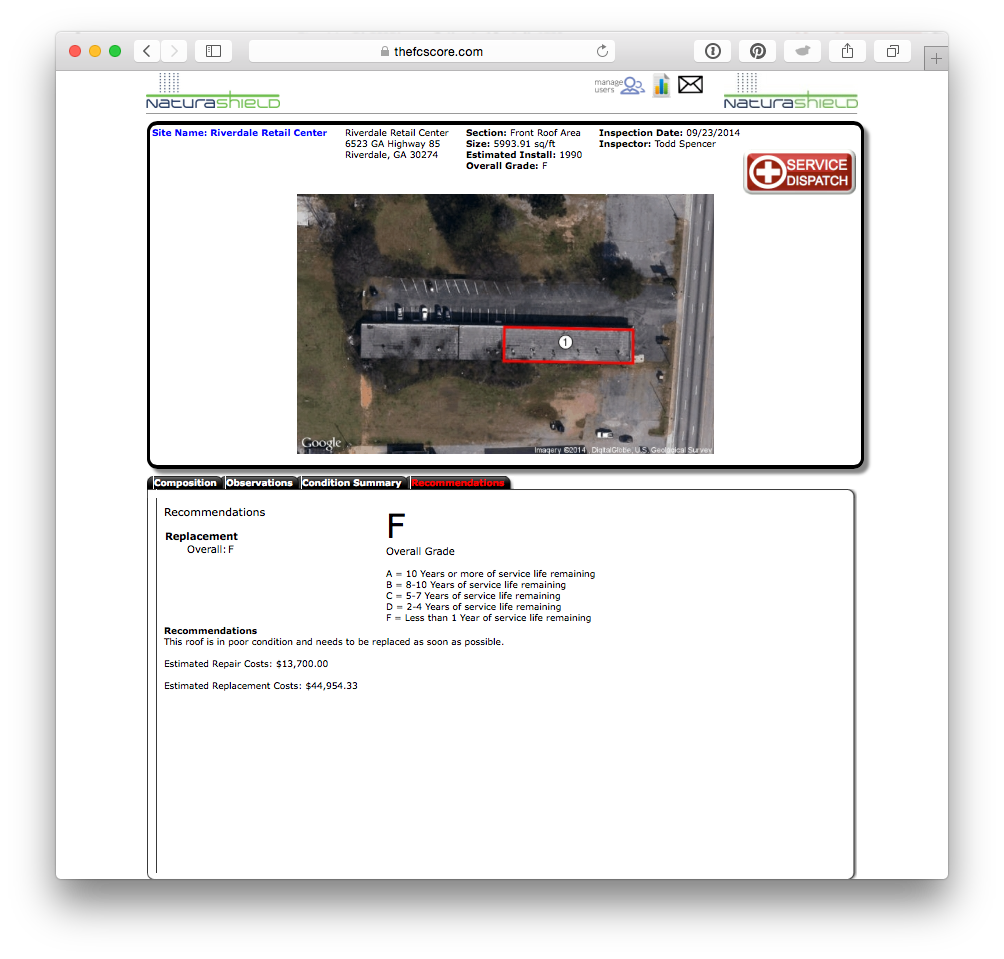Viewport: 1004px width, 959px height.
Task: Click the Safari back navigation arrow
Action: [146, 50]
